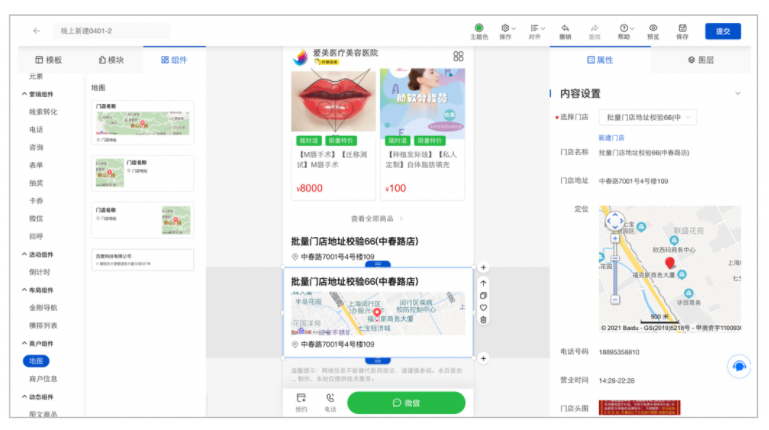Choose the full-width map component thumbnail
Viewport: 769px width, 430px height.
tap(143, 123)
